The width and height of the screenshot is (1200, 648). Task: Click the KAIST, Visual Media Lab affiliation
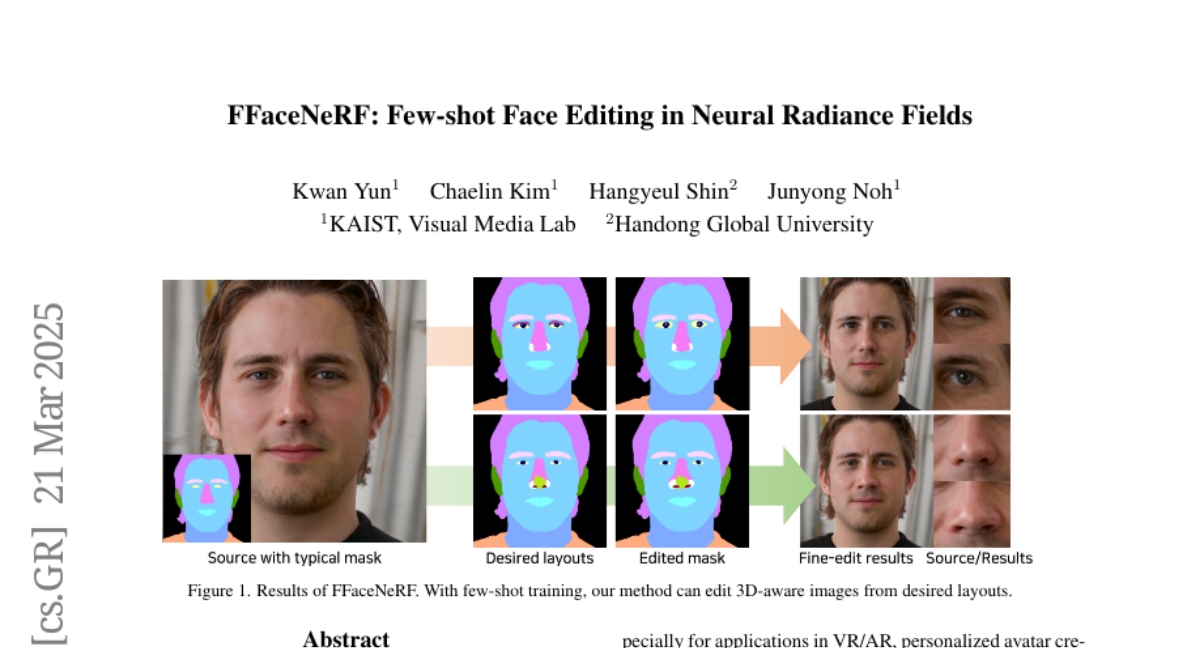(448, 224)
